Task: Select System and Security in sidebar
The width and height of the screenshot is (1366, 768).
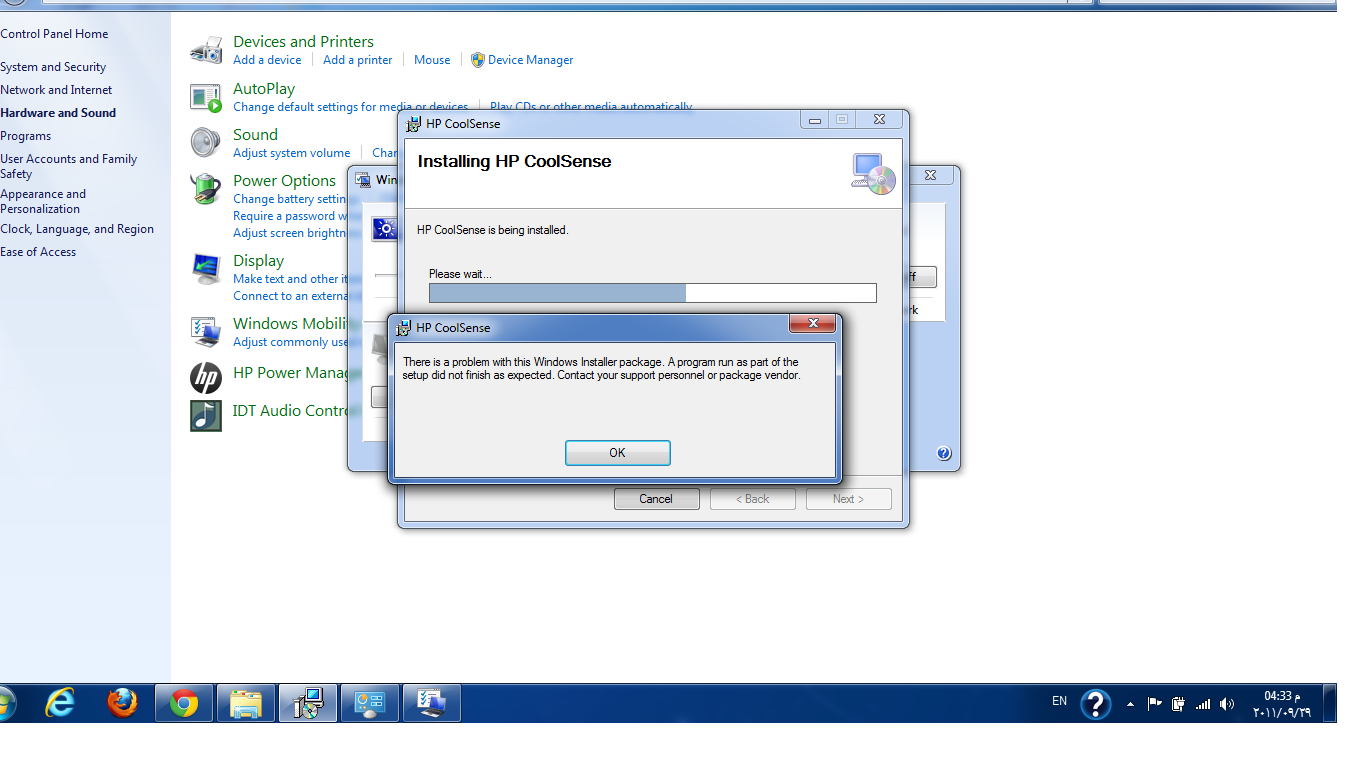Action: (53, 67)
